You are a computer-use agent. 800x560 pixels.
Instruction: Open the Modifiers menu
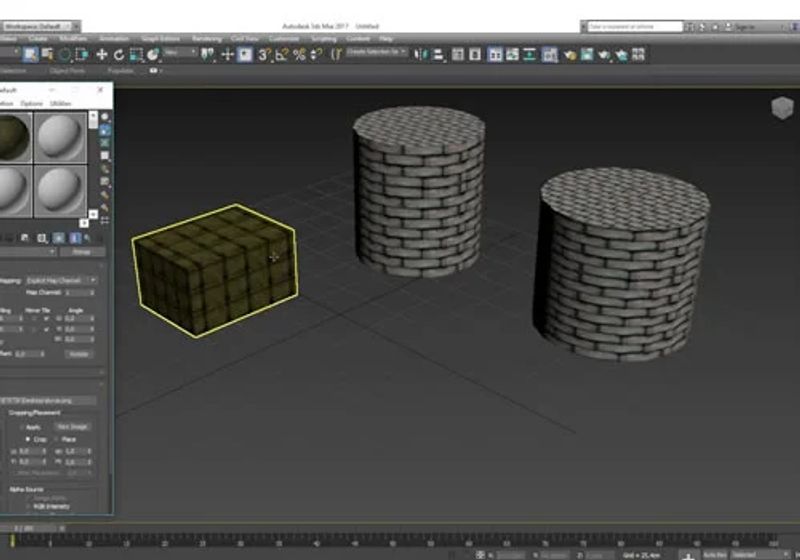(x=73, y=39)
